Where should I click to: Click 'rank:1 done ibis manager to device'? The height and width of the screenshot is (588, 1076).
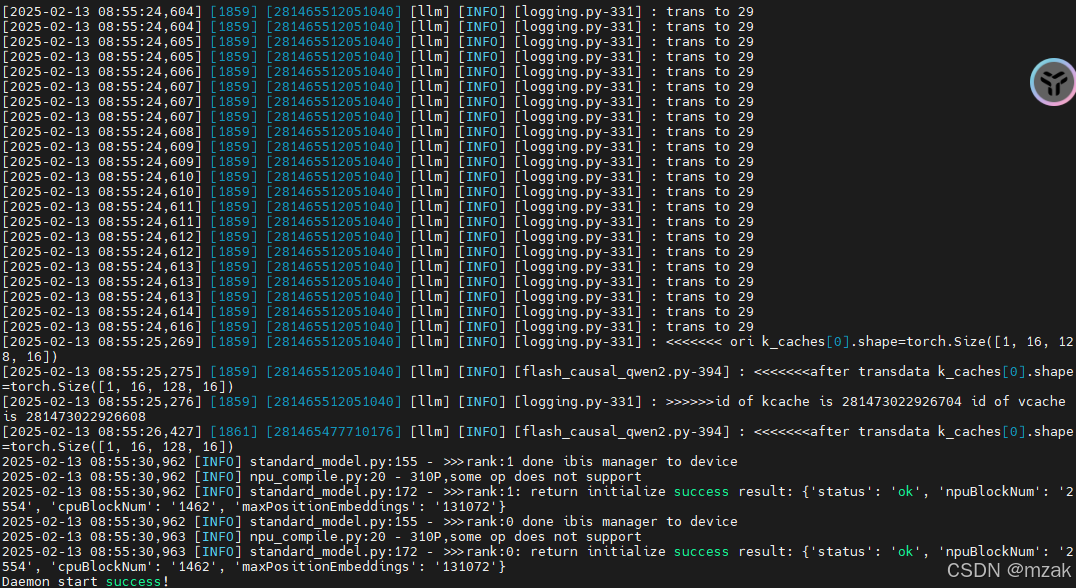coord(602,462)
